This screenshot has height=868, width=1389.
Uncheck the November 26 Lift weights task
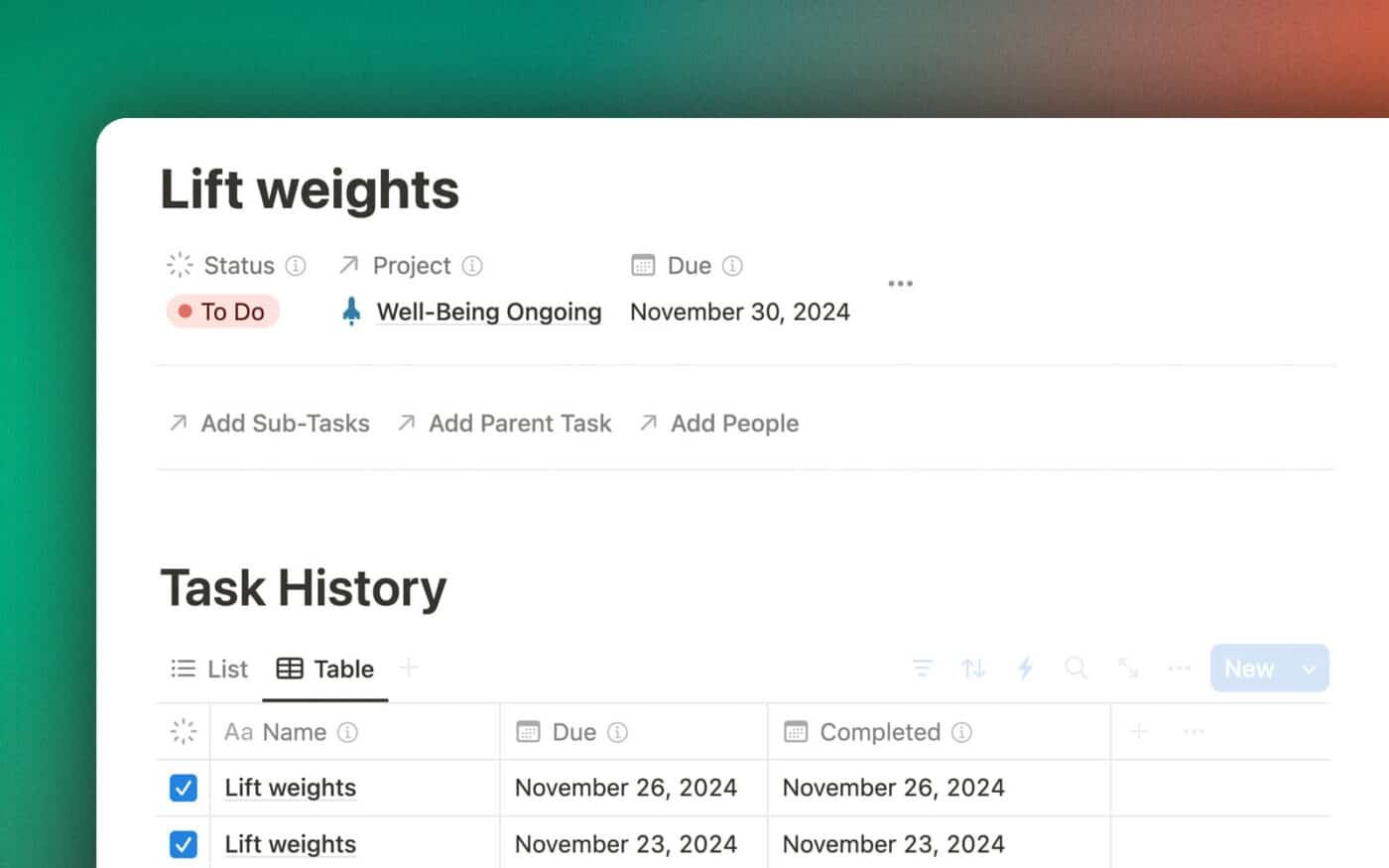[x=183, y=788]
